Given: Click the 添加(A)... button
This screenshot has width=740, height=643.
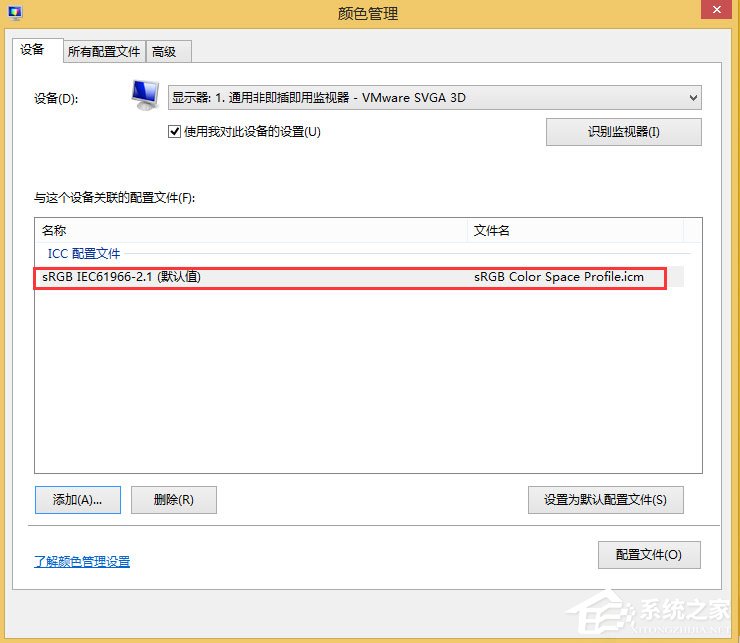Looking at the screenshot, I should click(x=78, y=500).
